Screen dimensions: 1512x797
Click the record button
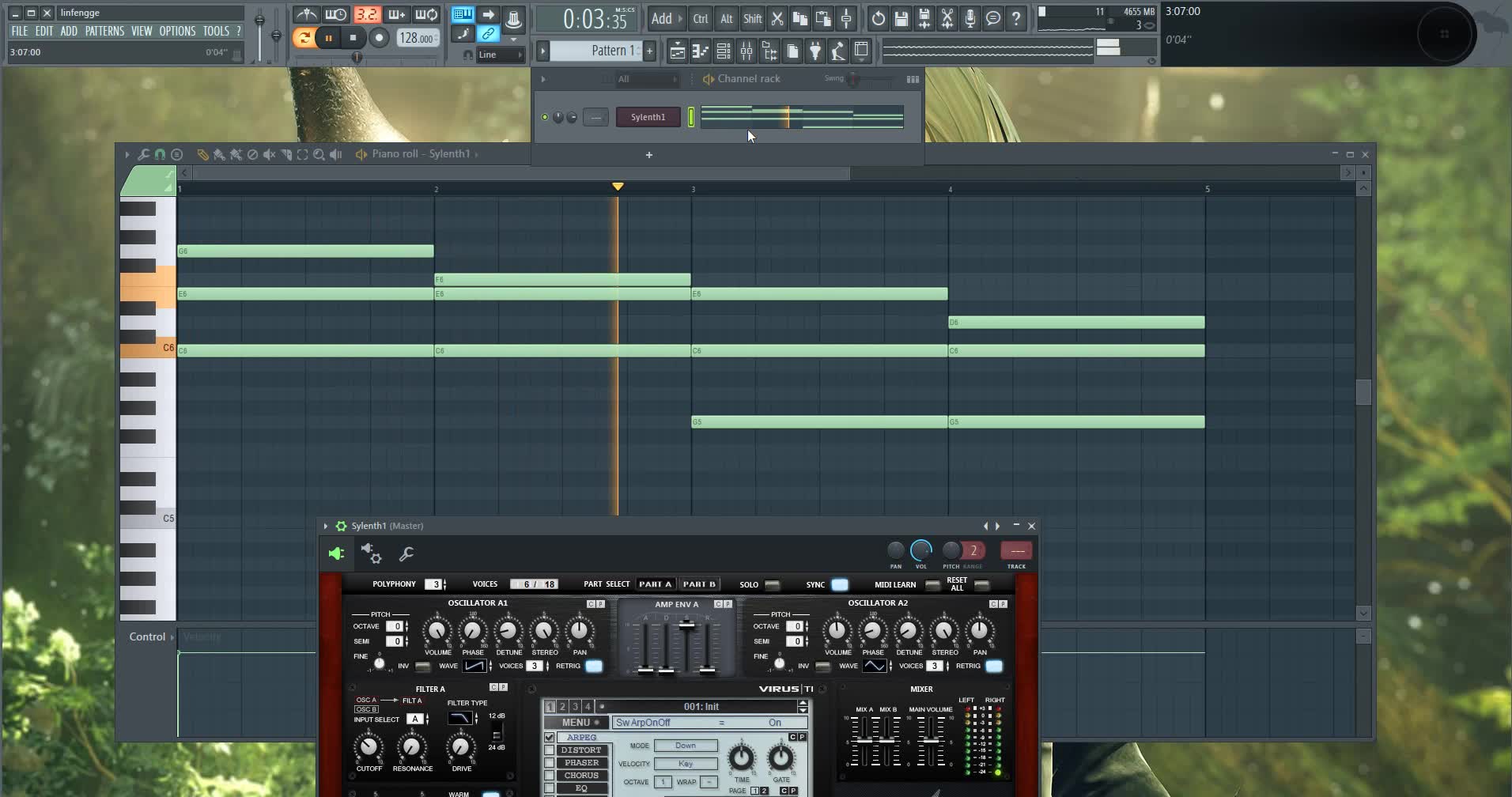(x=379, y=37)
